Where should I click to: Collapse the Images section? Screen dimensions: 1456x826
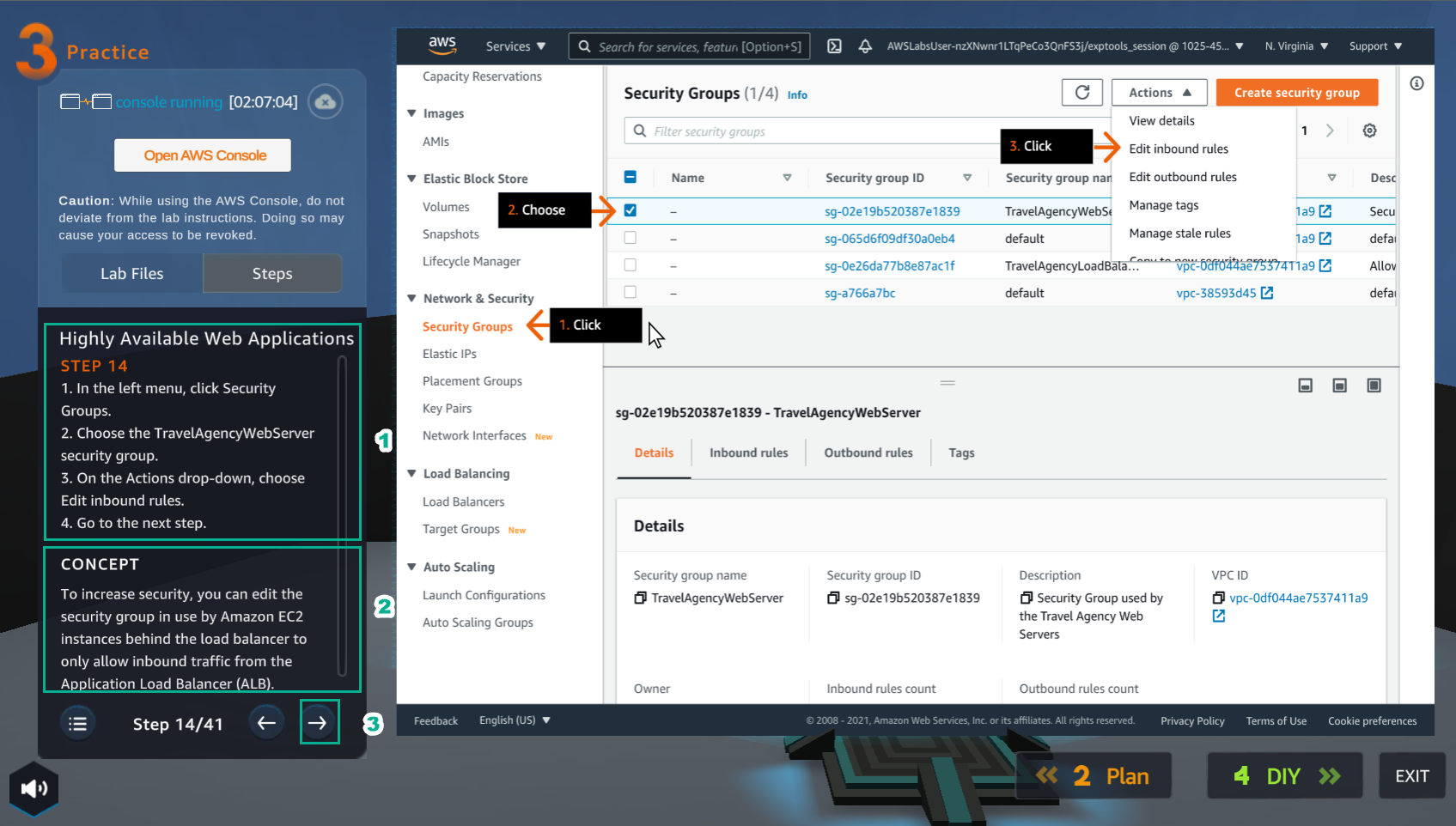point(411,113)
